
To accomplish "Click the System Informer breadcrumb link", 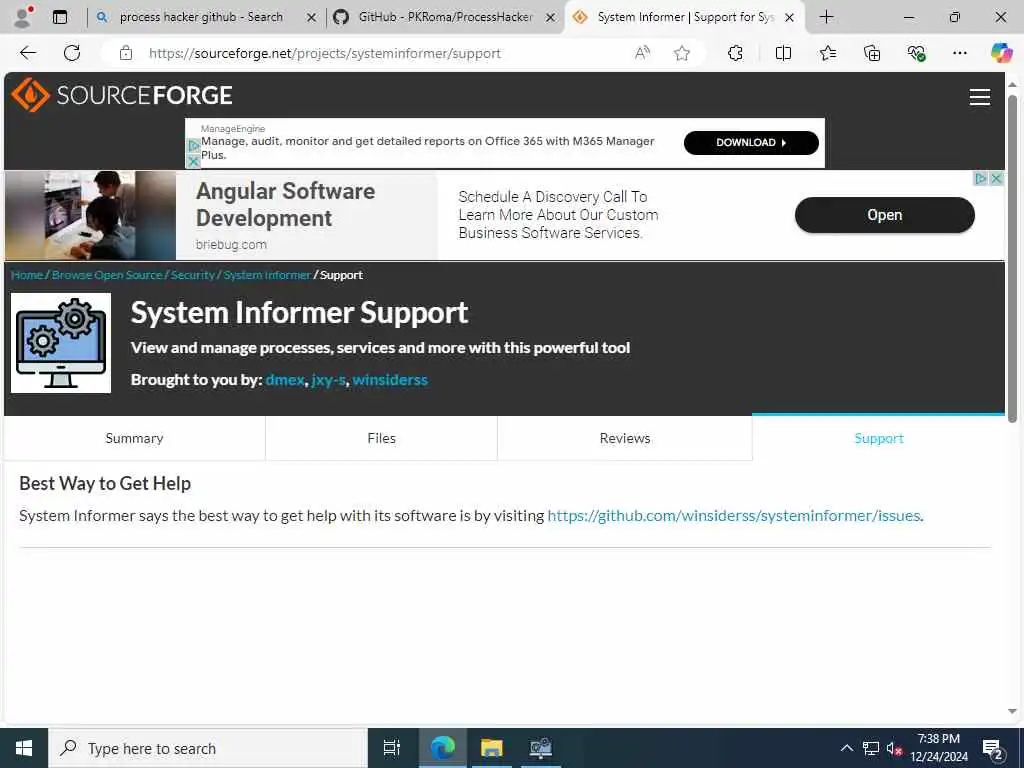I will tap(267, 275).
